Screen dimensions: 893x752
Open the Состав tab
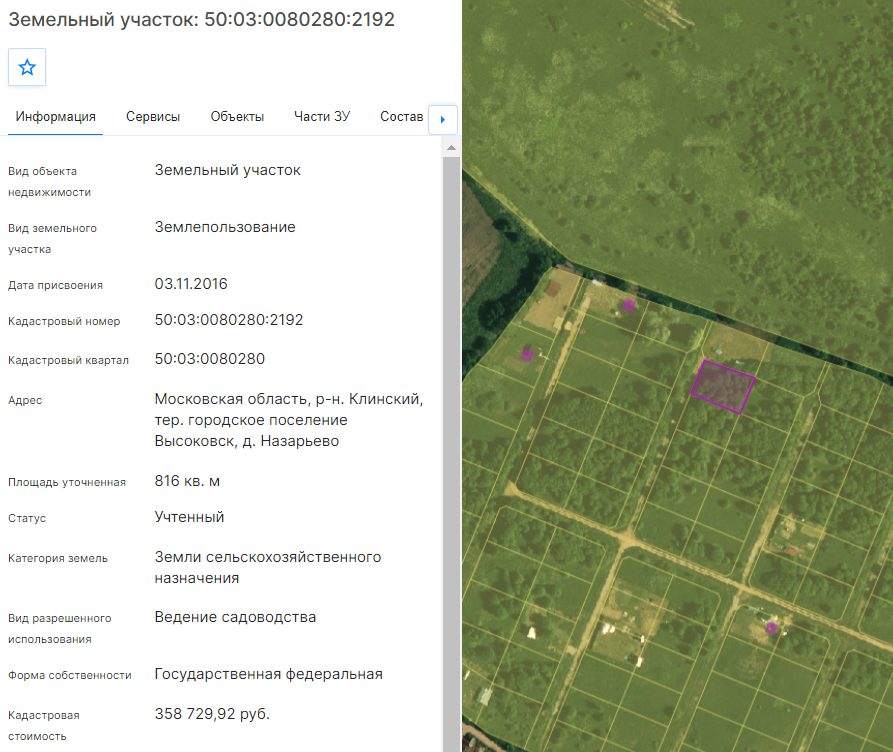tap(402, 116)
